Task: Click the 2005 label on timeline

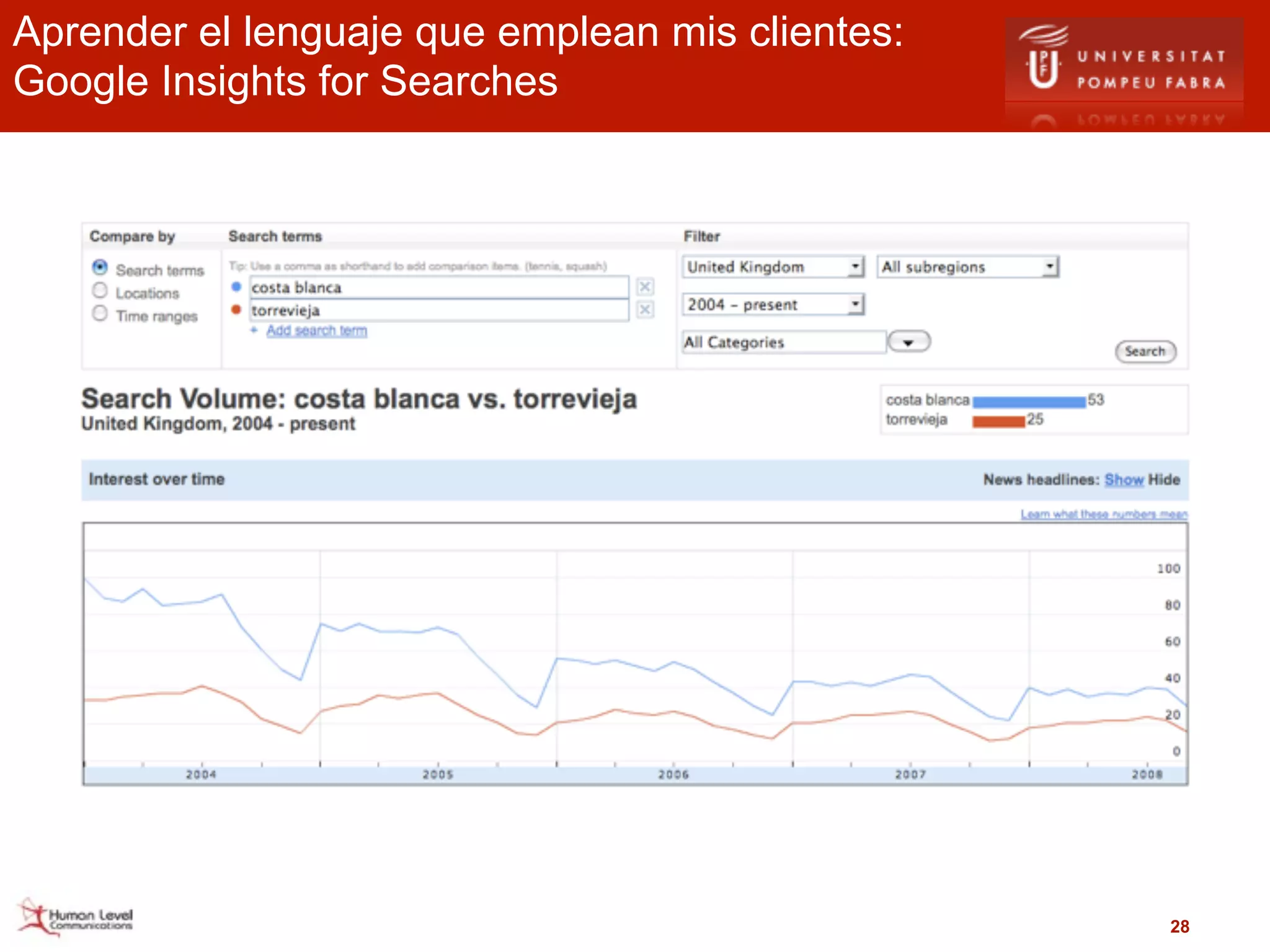Action: pos(438,775)
